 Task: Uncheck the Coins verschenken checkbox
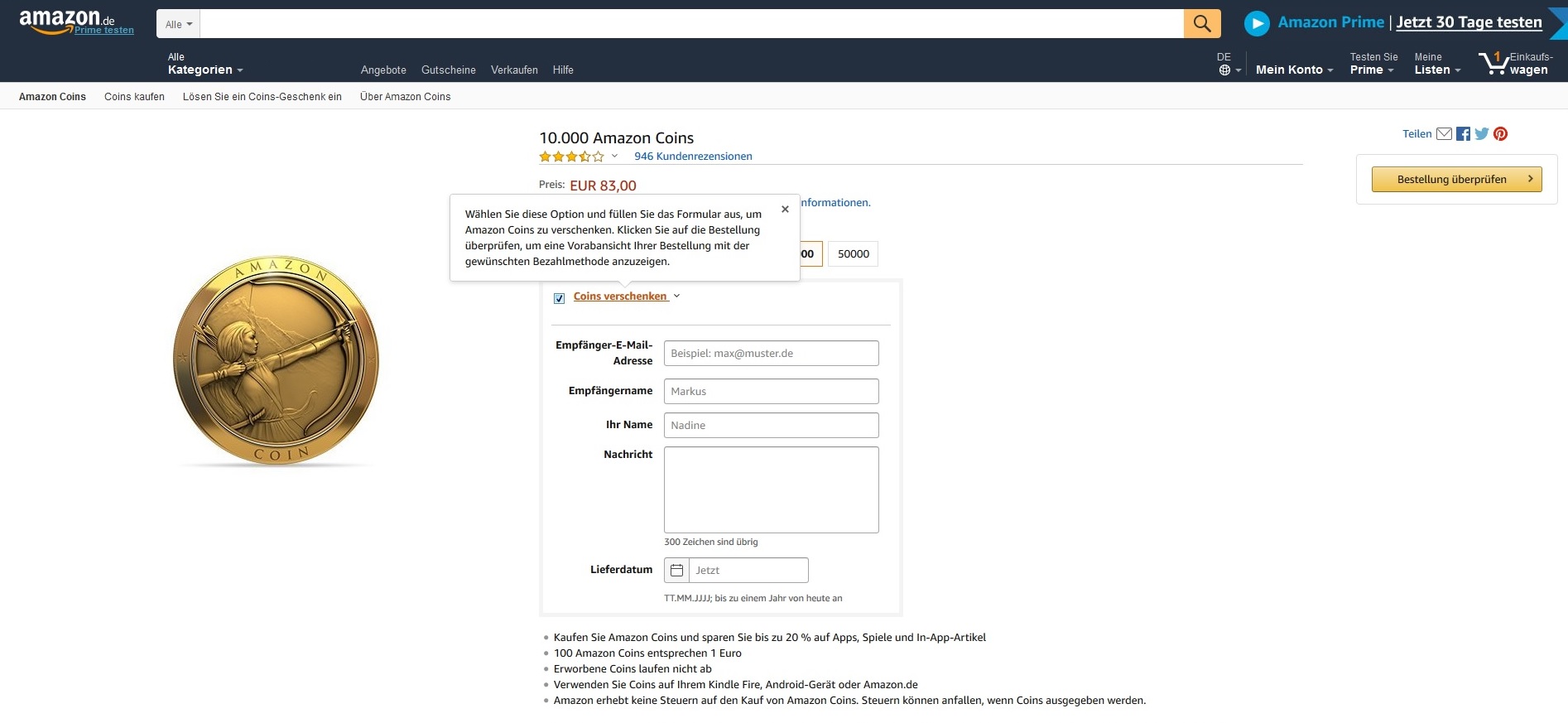[560, 298]
